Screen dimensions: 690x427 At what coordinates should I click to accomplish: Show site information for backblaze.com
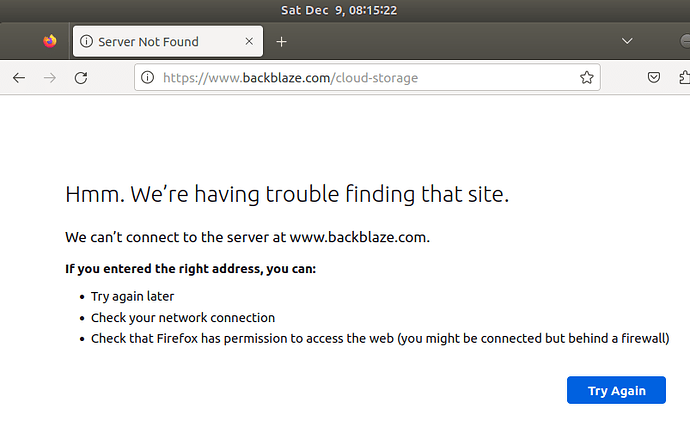tap(147, 77)
